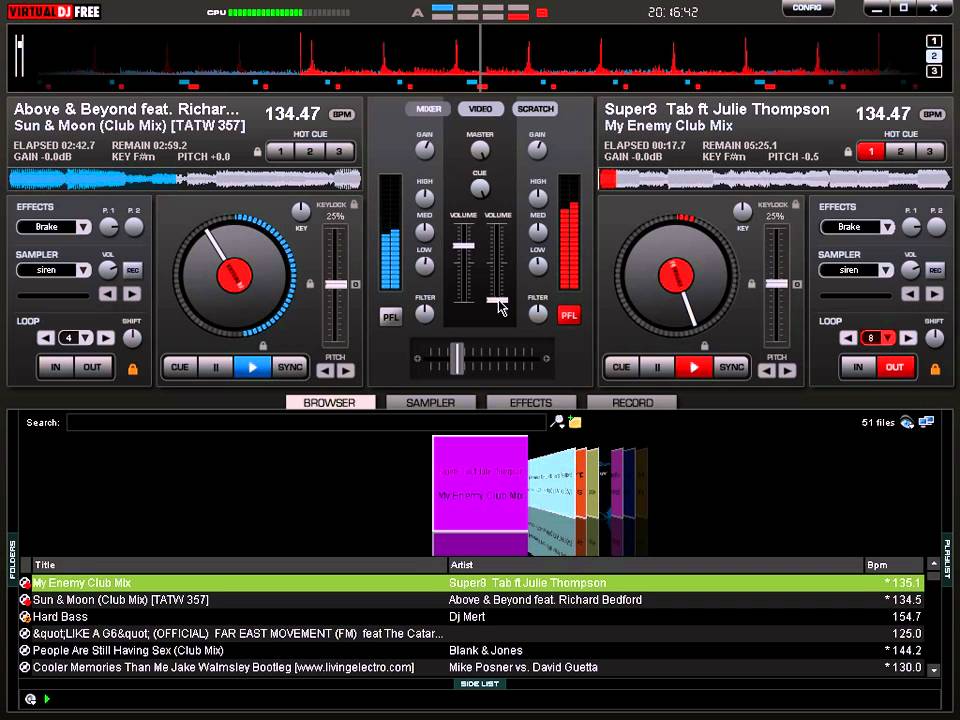
Task: Toggle left deck PFL headphone cue
Action: point(390,317)
